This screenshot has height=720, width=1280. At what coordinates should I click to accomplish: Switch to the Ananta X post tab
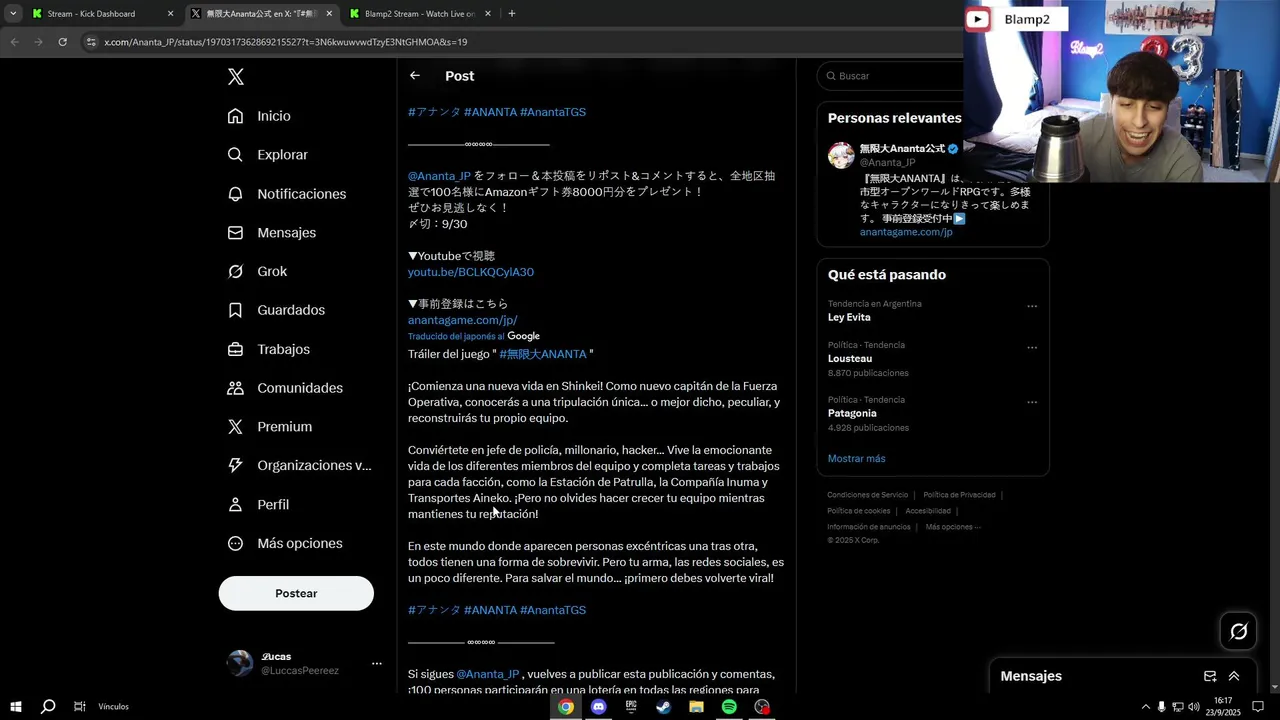(x=262, y=14)
